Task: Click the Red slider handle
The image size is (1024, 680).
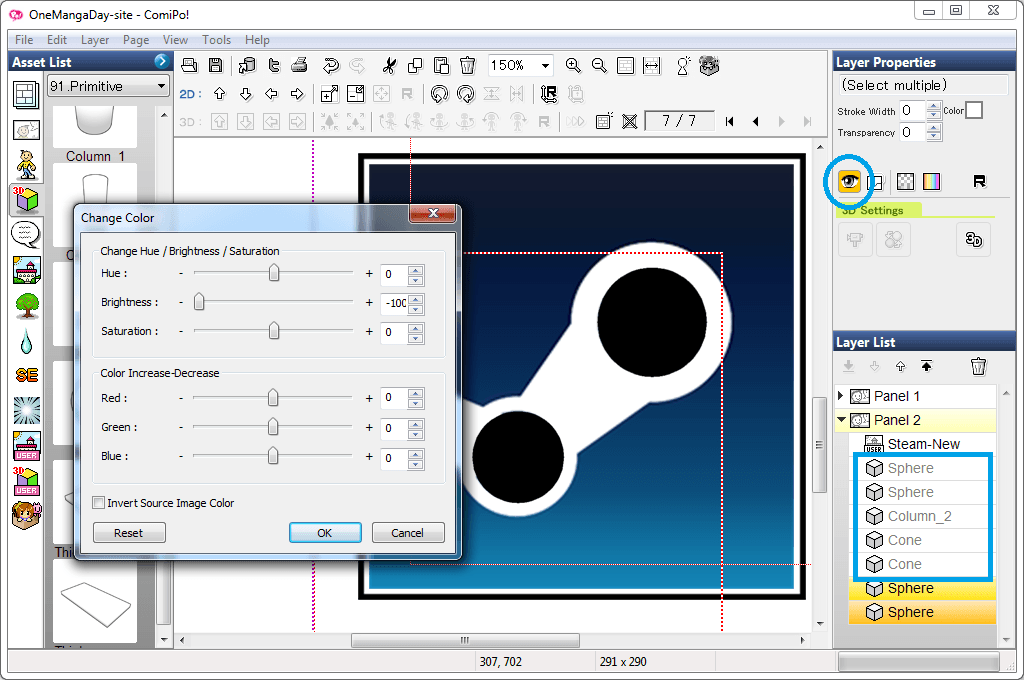Action: pyautogui.click(x=273, y=397)
